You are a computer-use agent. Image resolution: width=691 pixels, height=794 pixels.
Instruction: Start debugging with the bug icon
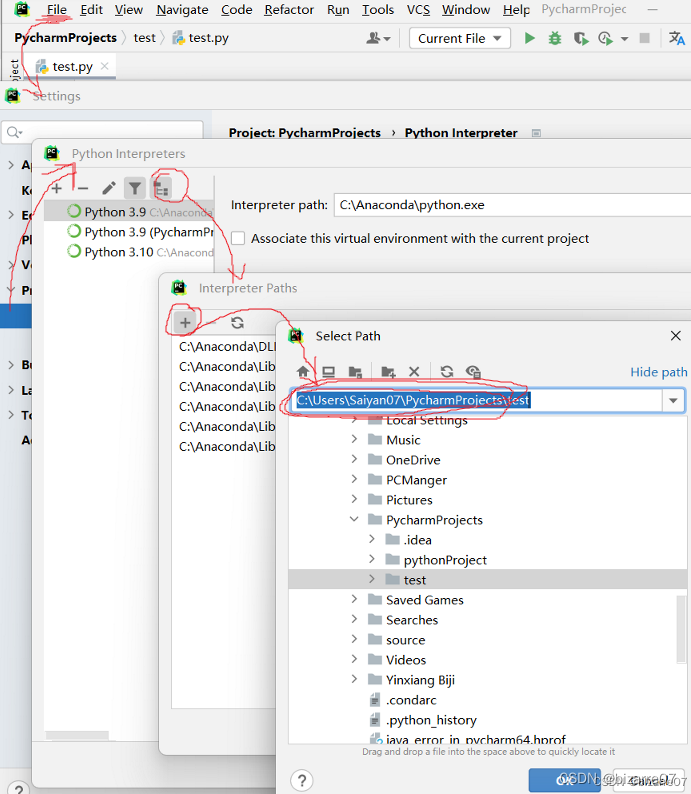click(555, 38)
